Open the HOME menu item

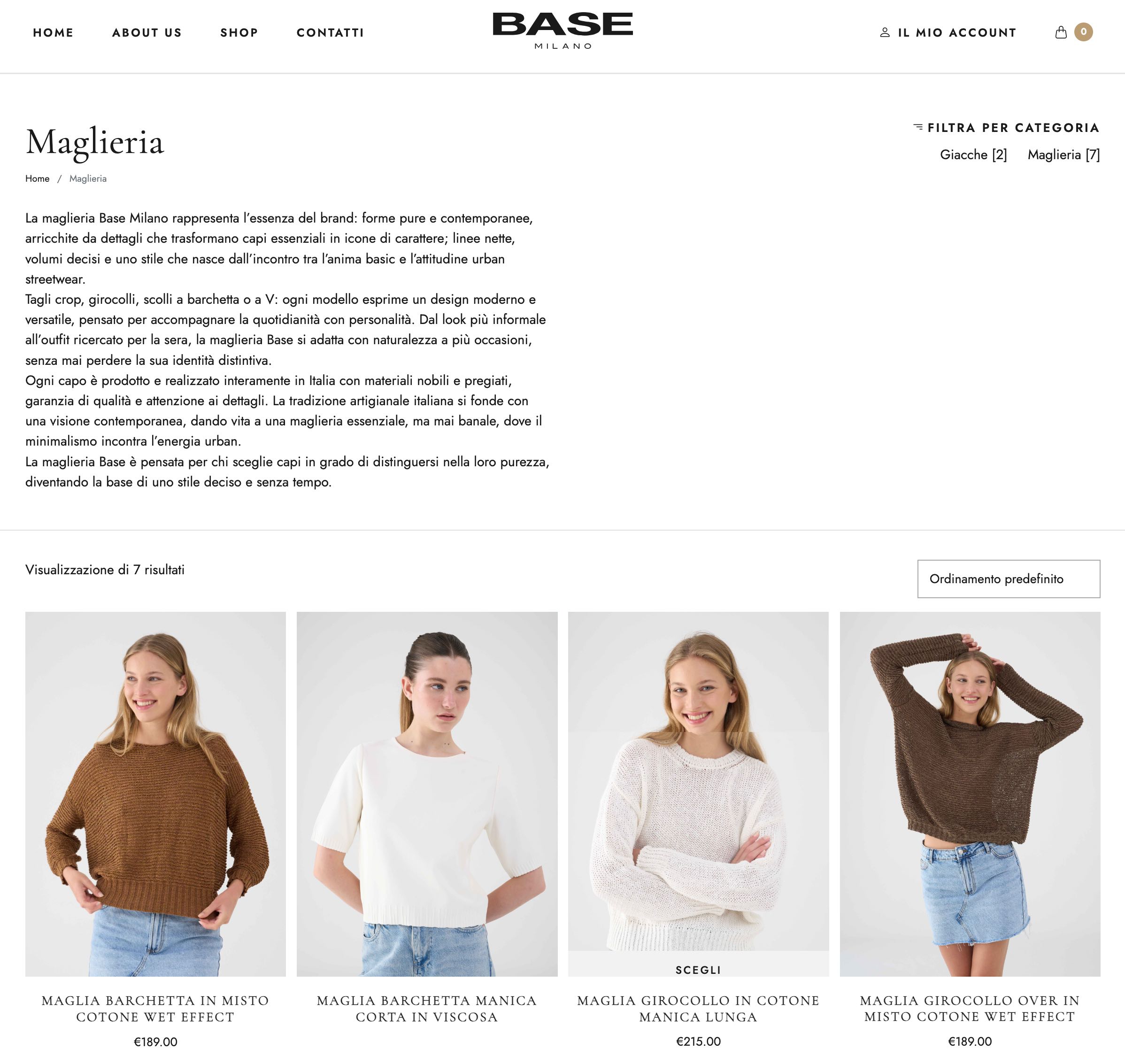[54, 32]
